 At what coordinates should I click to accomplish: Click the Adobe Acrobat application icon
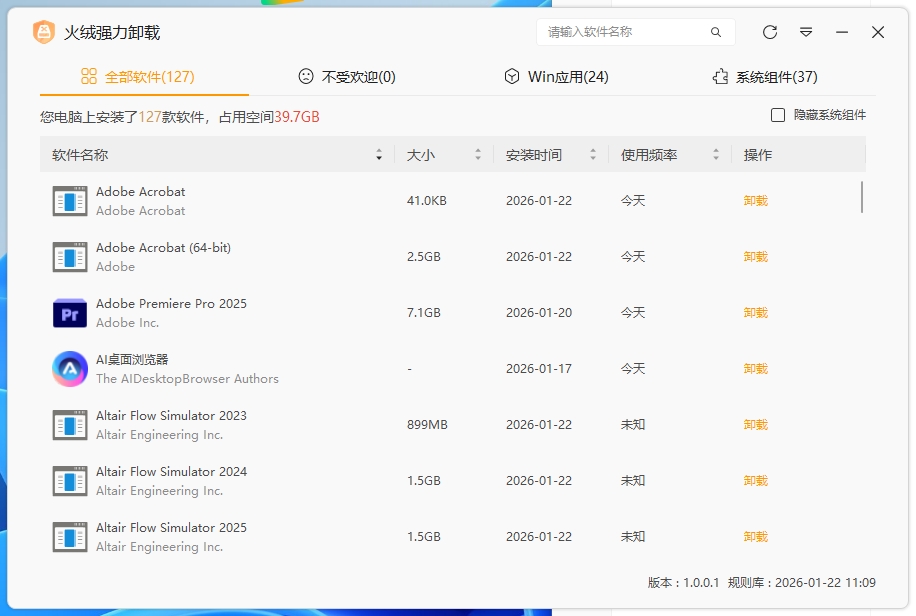pyautogui.click(x=69, y=200)
